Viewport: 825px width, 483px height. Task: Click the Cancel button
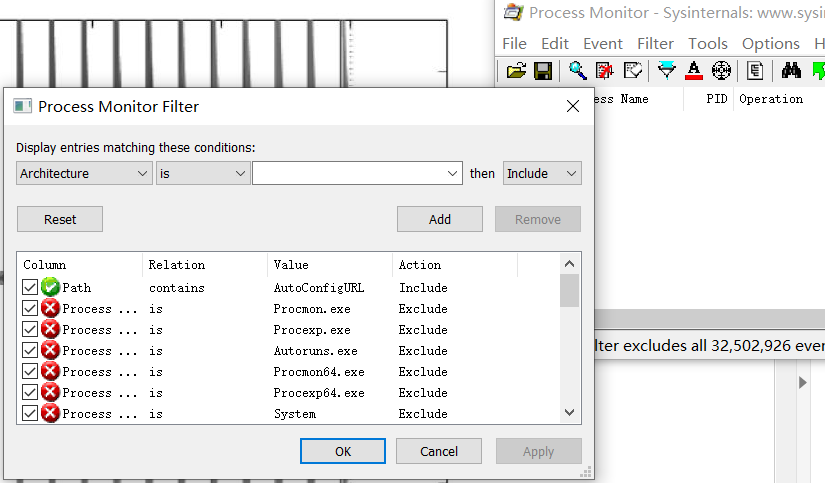point(439,451)
